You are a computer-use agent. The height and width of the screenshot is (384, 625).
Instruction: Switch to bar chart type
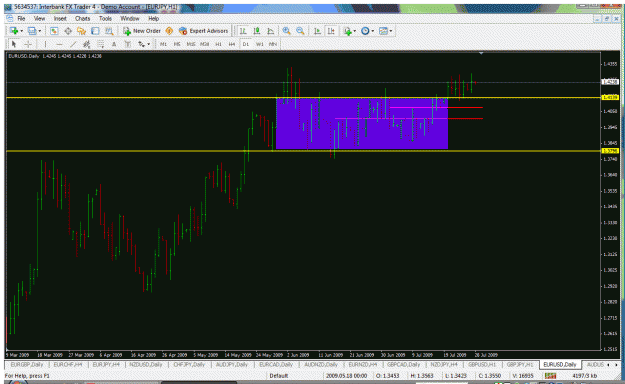pyautogui.click(x=243, y=31)
